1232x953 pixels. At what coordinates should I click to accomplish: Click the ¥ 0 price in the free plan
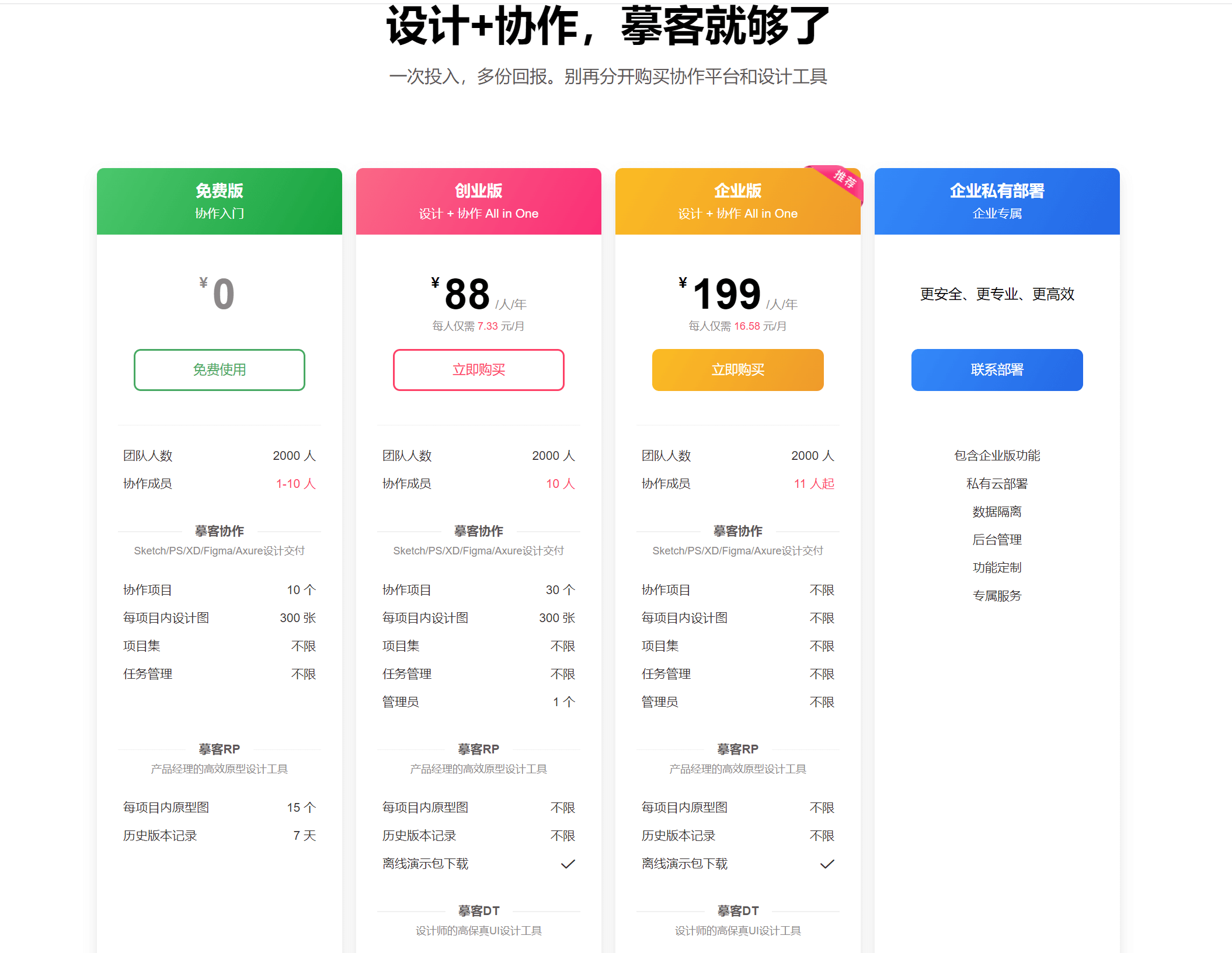pyautogui.click(x=217, y=294)
